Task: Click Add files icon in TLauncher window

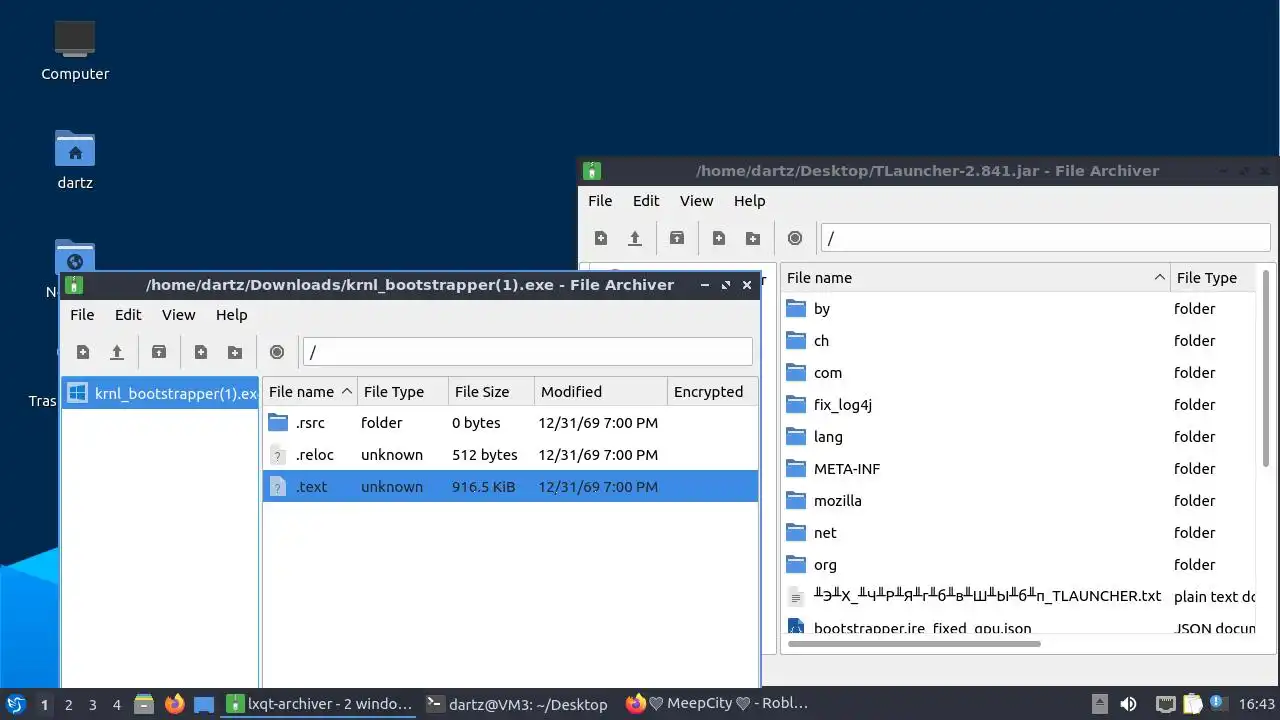Action: pos(719,238)
